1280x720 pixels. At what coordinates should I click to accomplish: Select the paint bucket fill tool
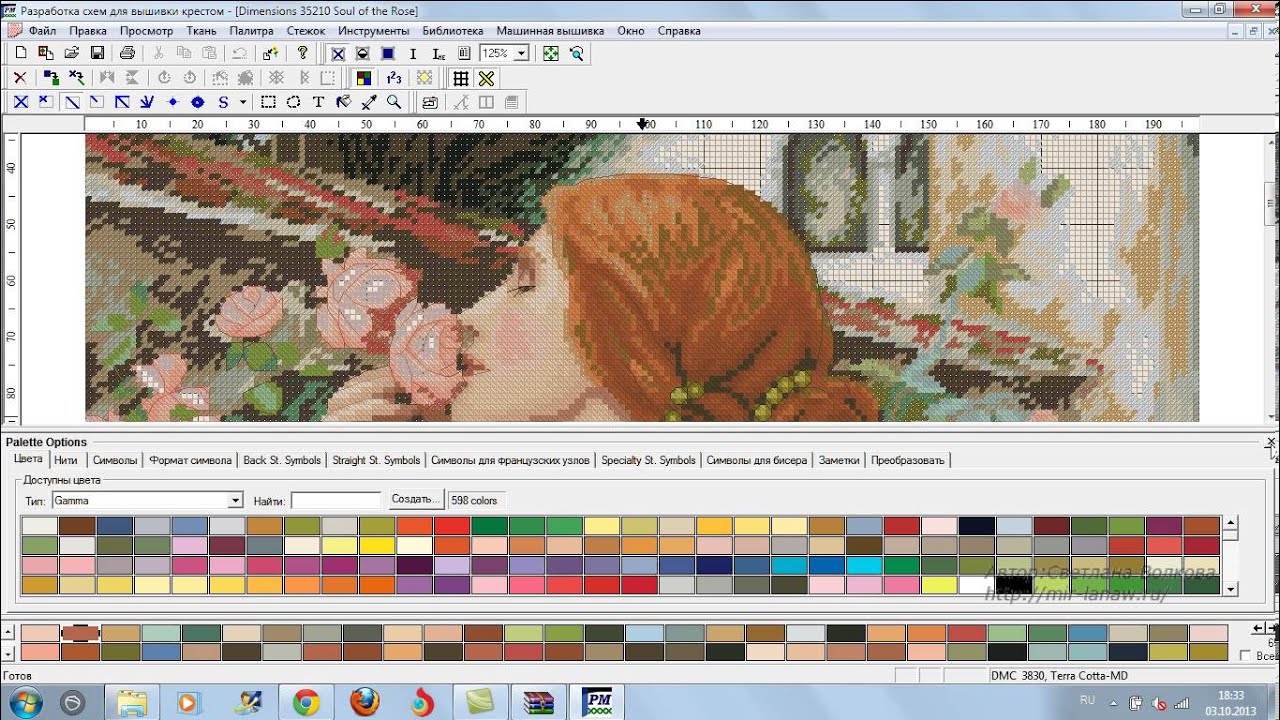tap(344, 102)
